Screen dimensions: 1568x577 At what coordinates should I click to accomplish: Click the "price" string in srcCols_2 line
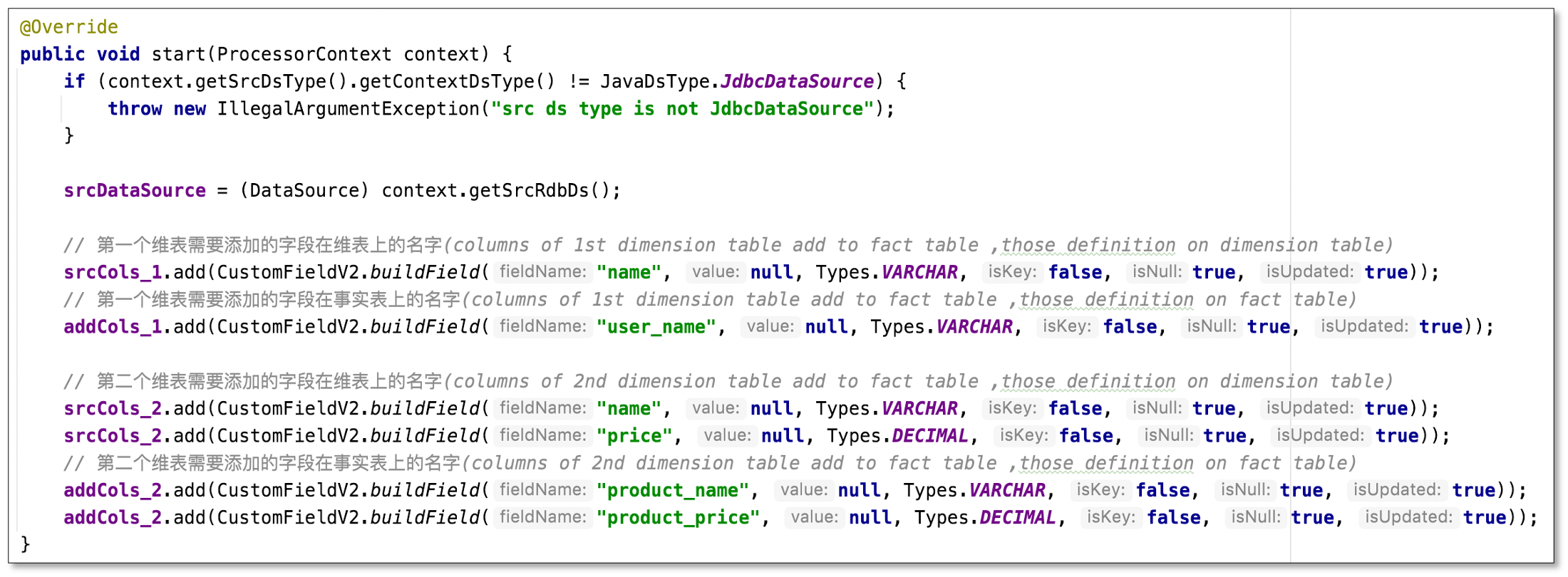point(634,436)
